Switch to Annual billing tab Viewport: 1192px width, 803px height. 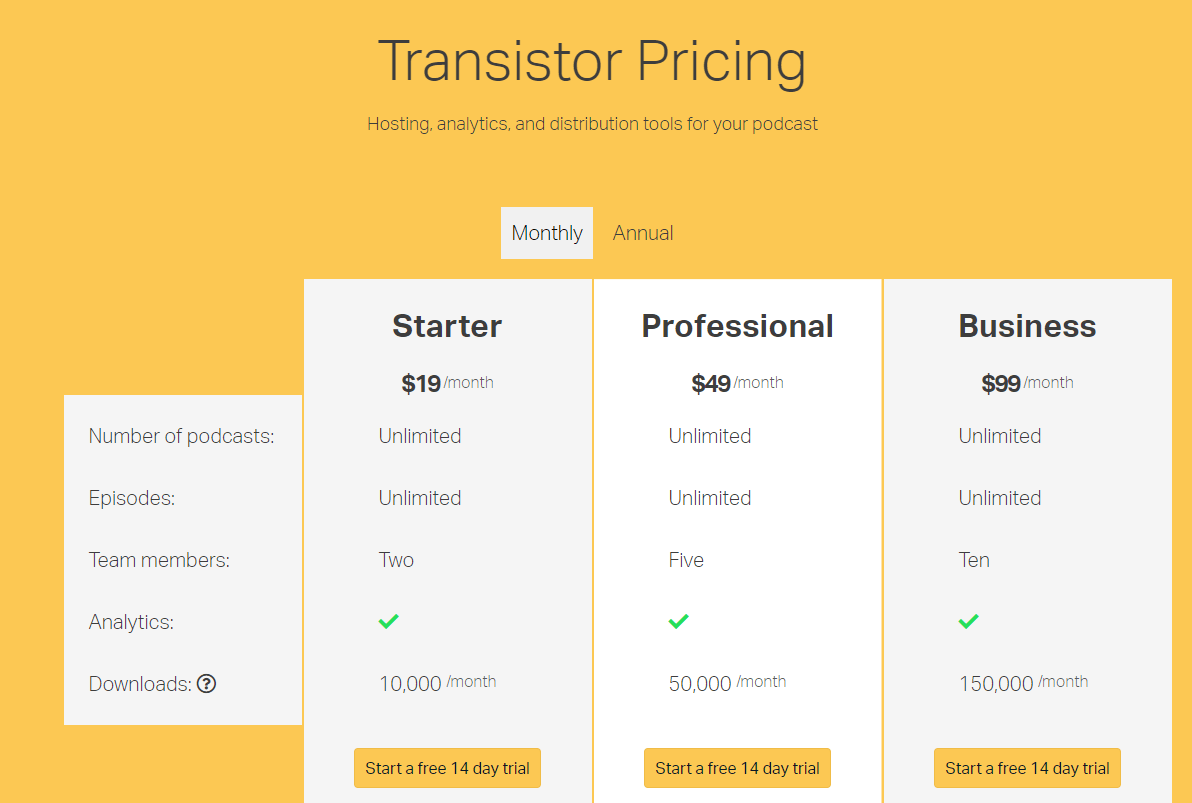click(643, 233)
